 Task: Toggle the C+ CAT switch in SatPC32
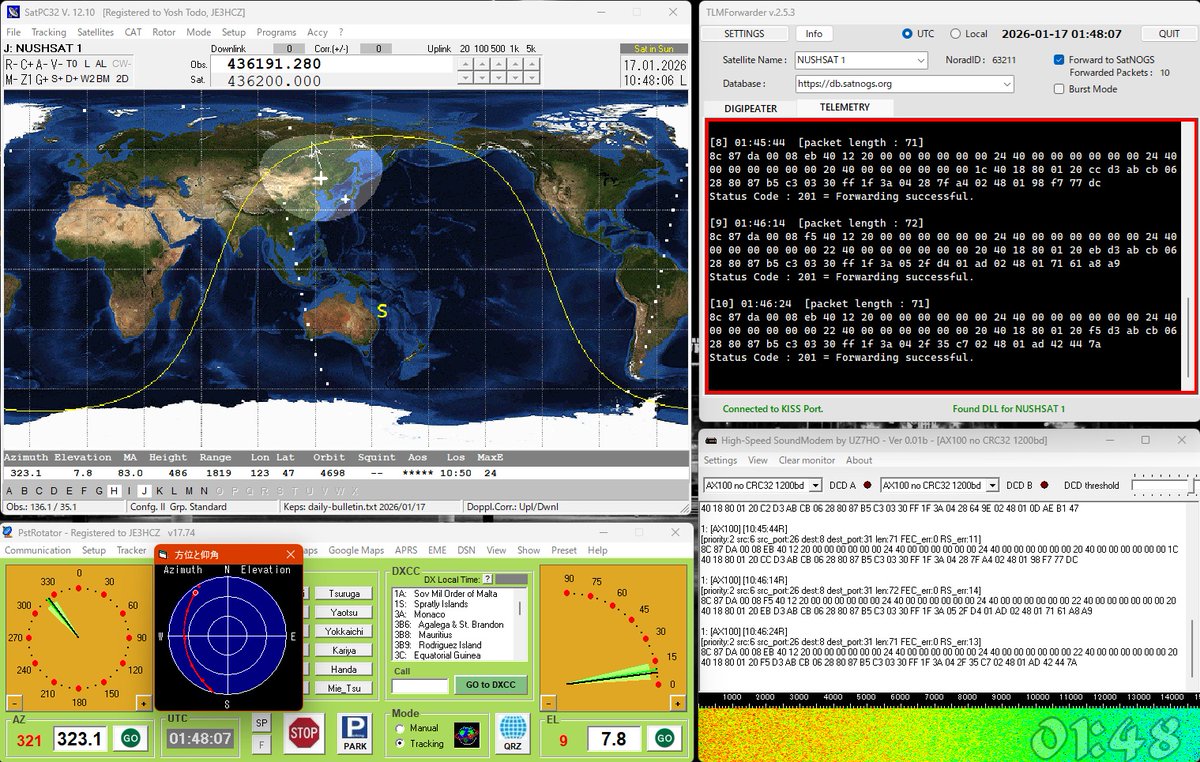click(27, 63)
